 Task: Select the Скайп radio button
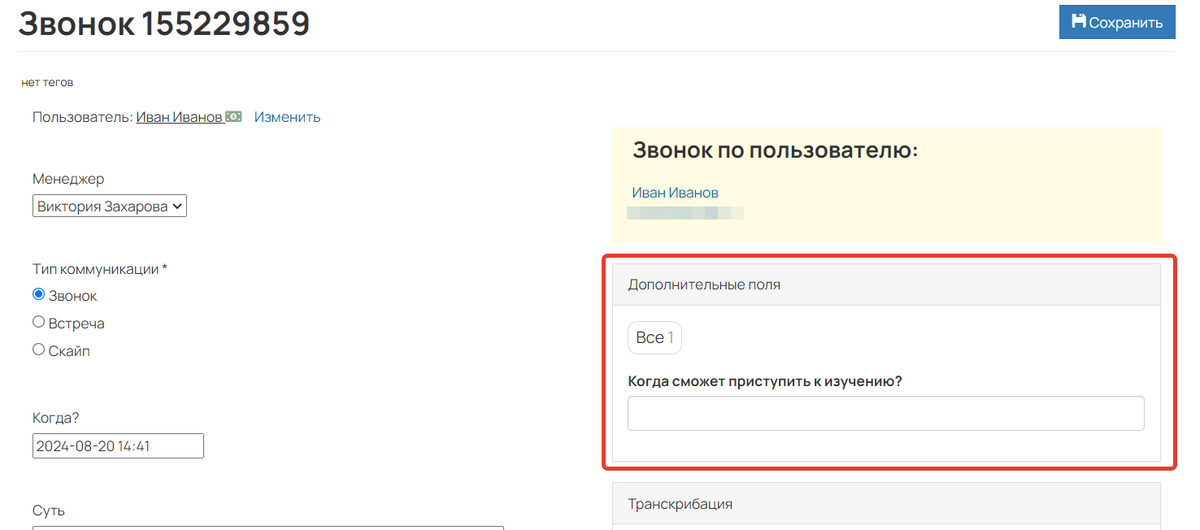coord(39,350)
